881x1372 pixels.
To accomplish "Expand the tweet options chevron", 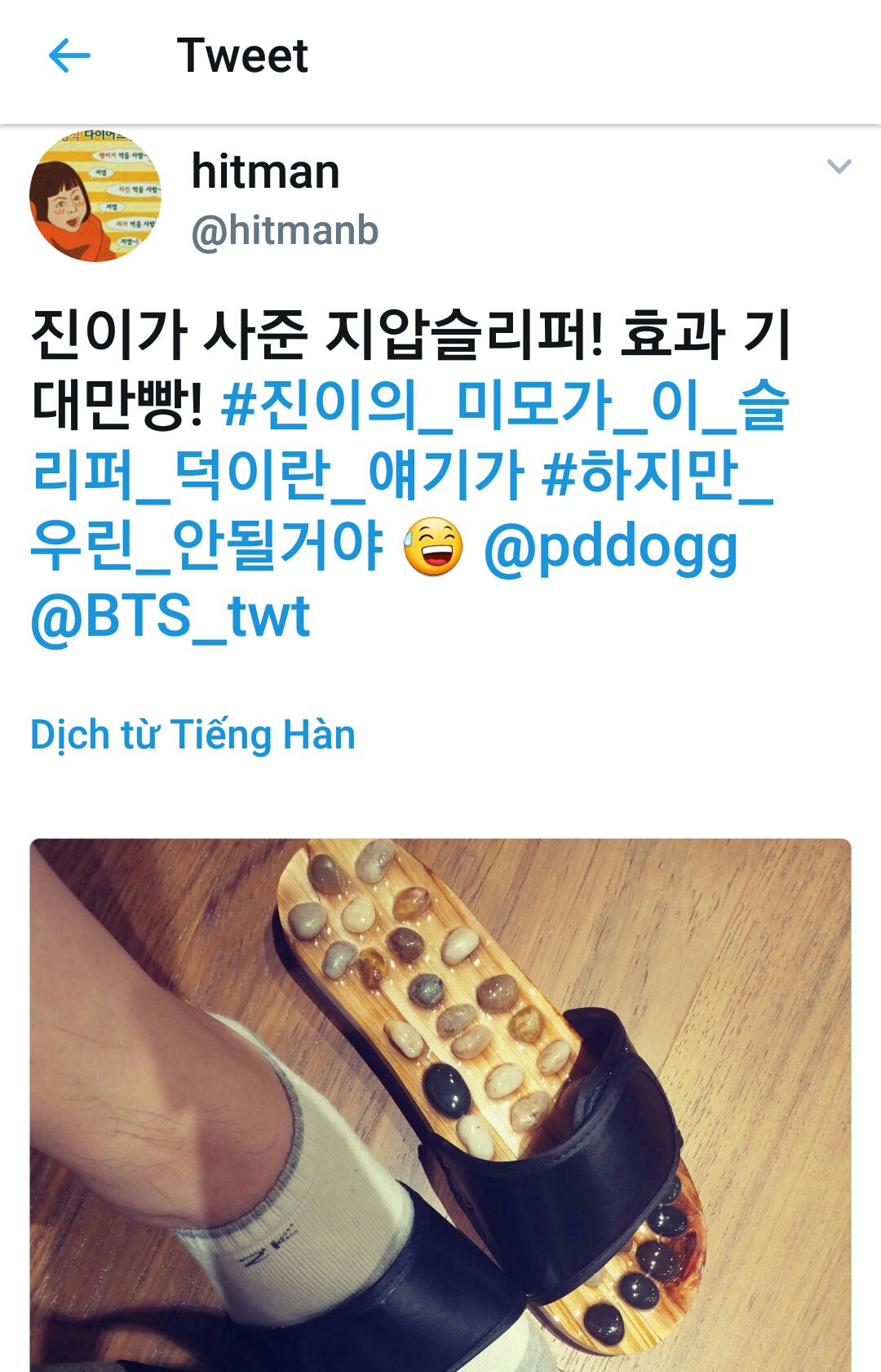I will pos(839,167).
